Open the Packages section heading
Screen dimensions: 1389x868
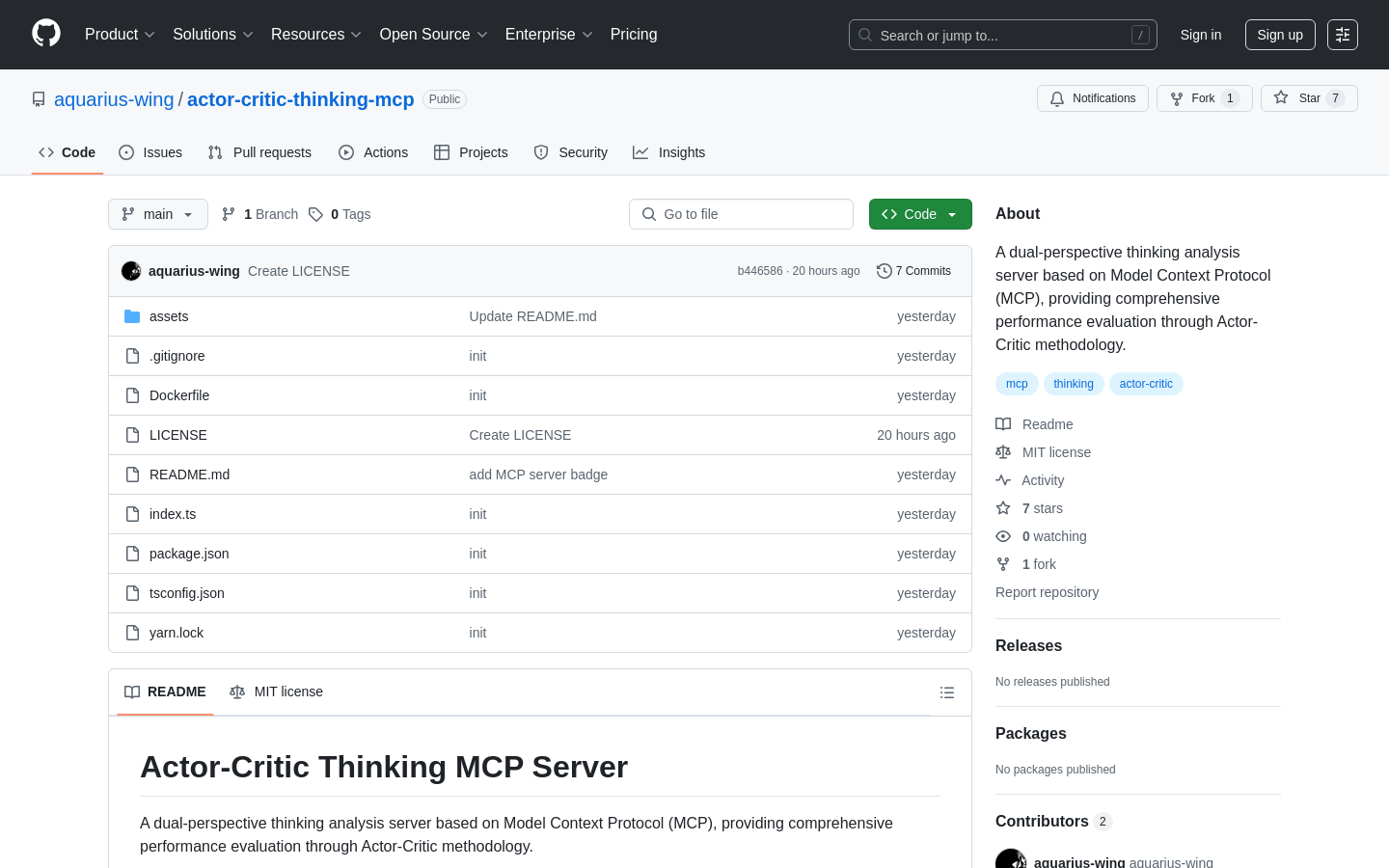(1031, 734)
